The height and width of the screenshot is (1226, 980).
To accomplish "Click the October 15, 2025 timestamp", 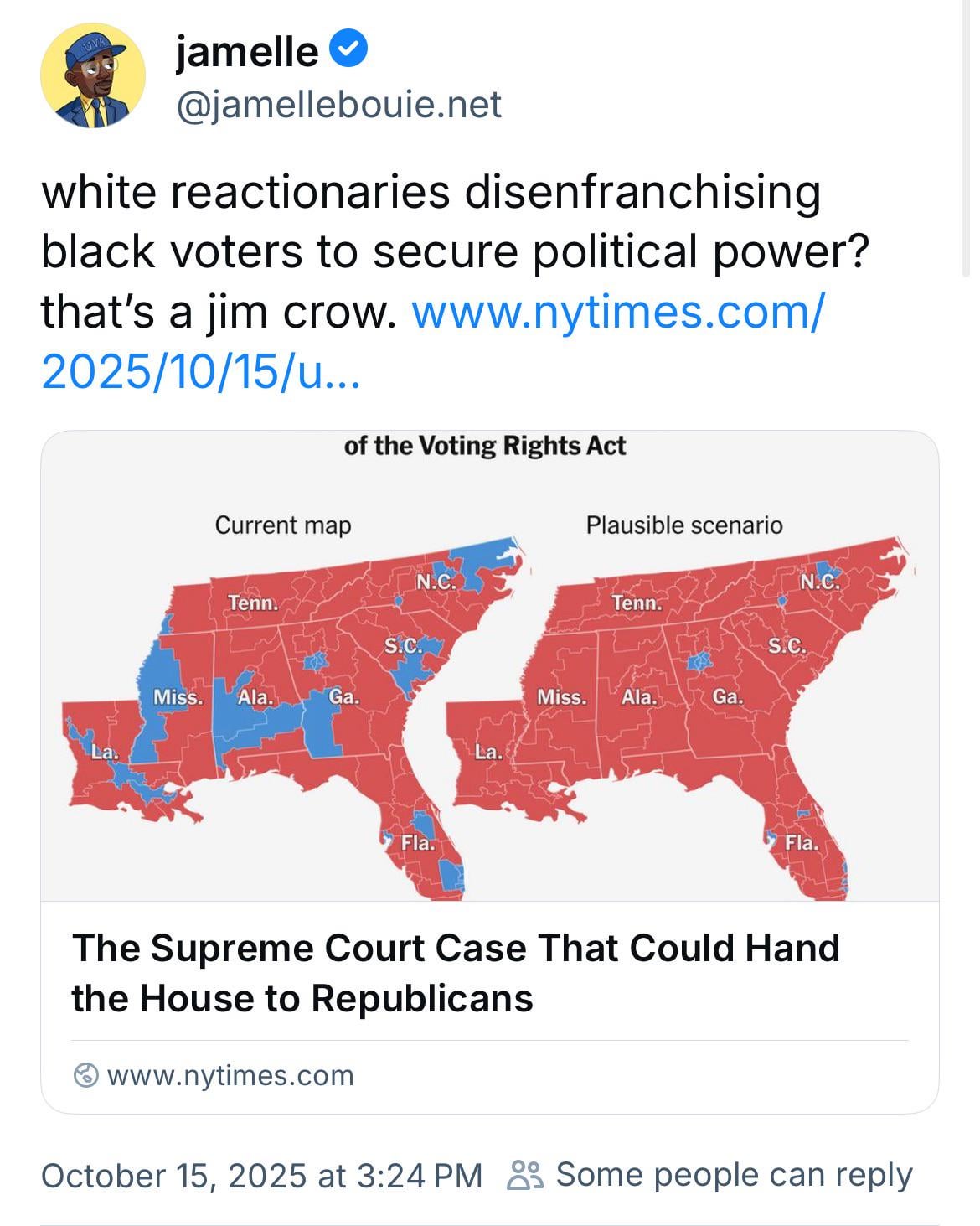I will [x=261, y=1175].
